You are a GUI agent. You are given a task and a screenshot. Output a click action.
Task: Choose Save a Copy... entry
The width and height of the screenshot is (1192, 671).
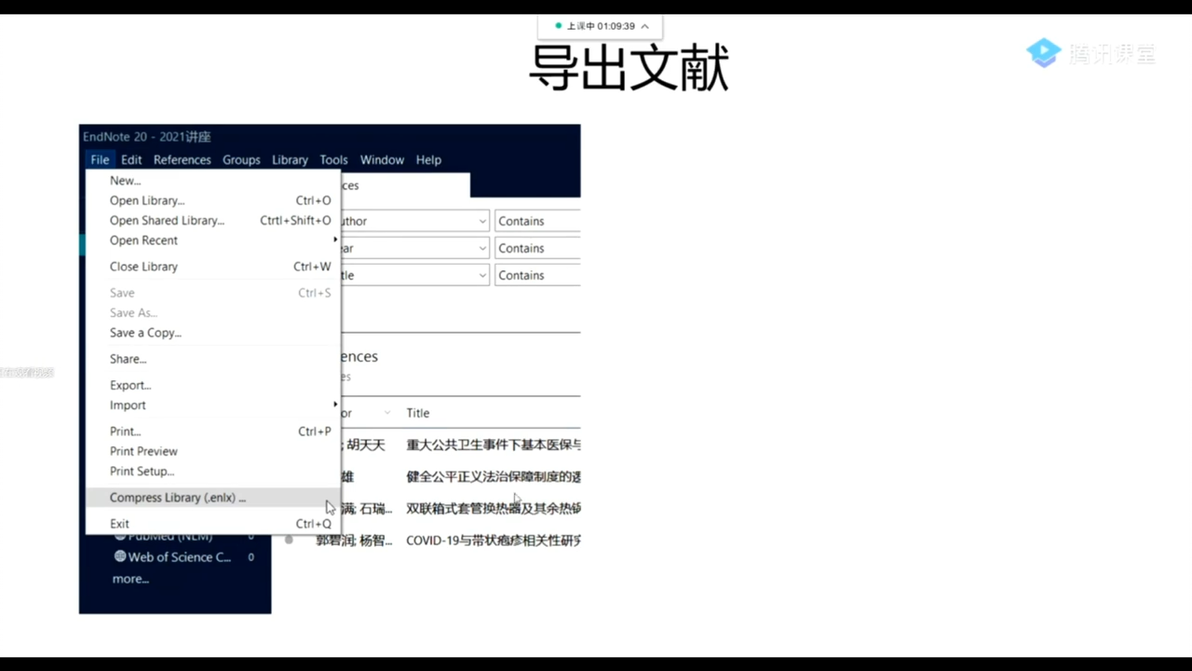click(x=213, y=333)
